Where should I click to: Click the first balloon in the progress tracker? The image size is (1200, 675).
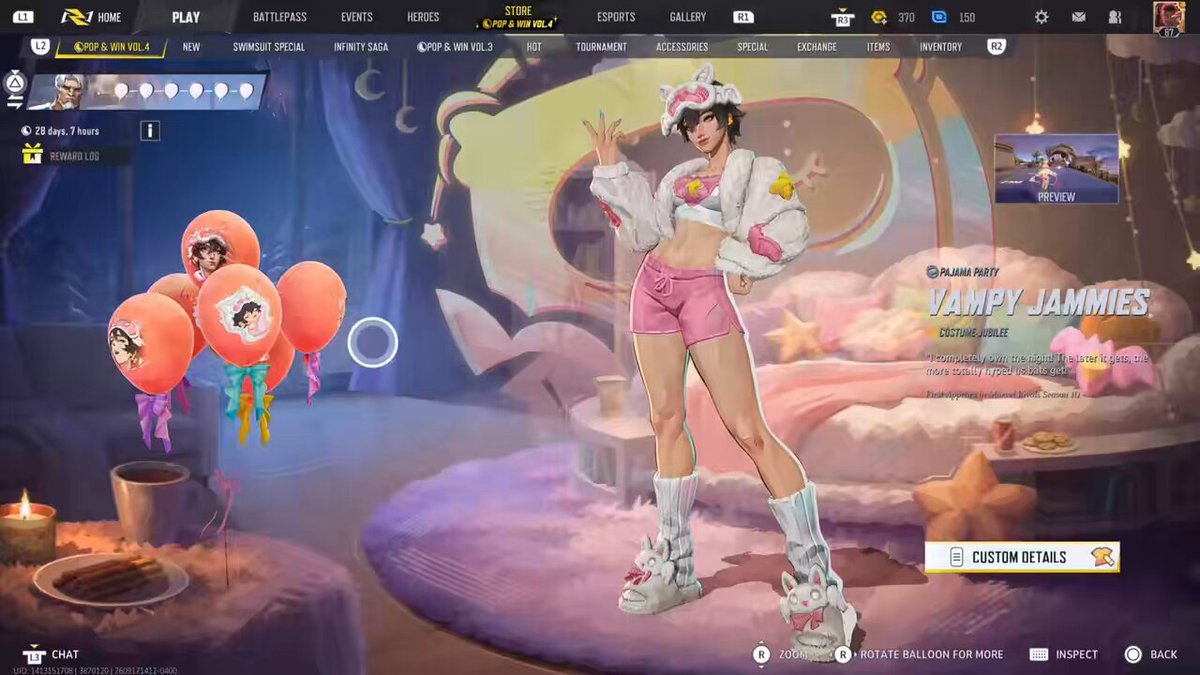tap(121, 92)
